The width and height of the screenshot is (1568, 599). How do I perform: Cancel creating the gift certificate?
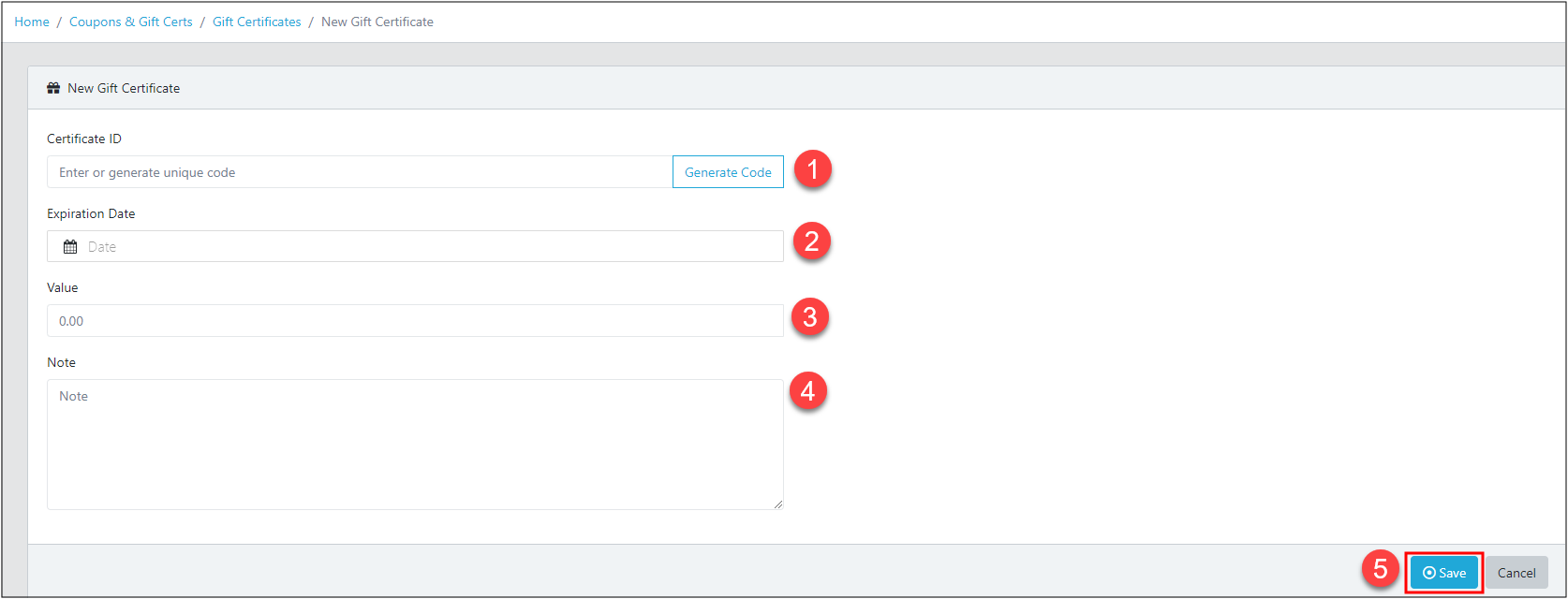1516,573
